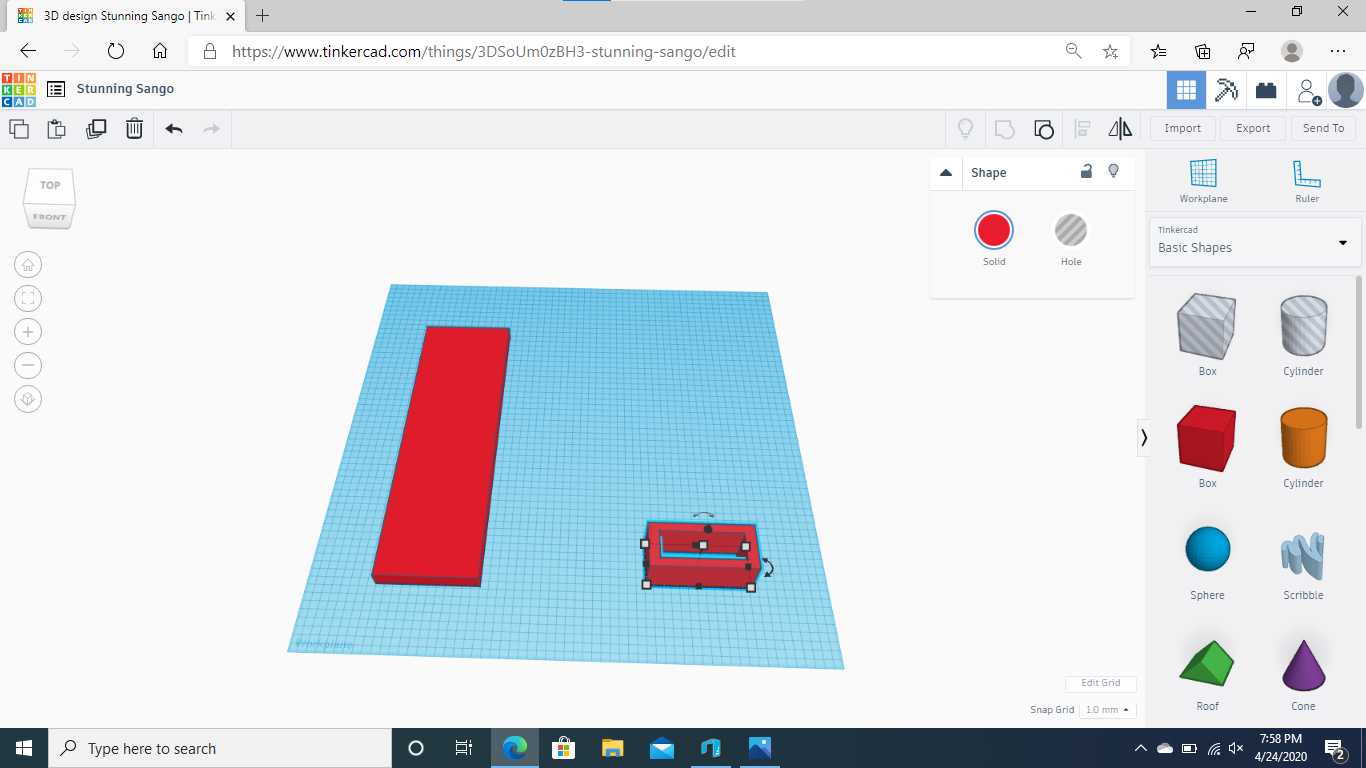This screenshot has height=768, width=1366.
Task: Redo the last action
Action: tap(211, 128)
